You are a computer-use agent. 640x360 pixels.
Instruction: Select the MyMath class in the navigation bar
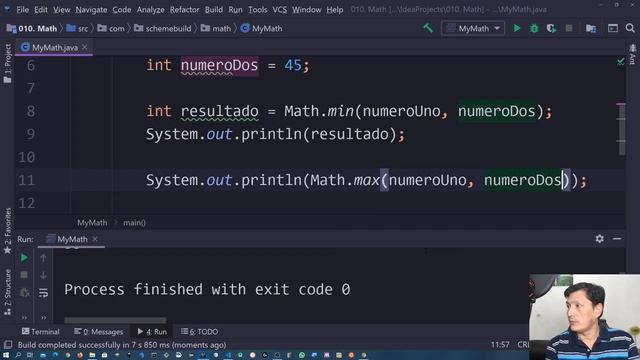click(262, 29)
